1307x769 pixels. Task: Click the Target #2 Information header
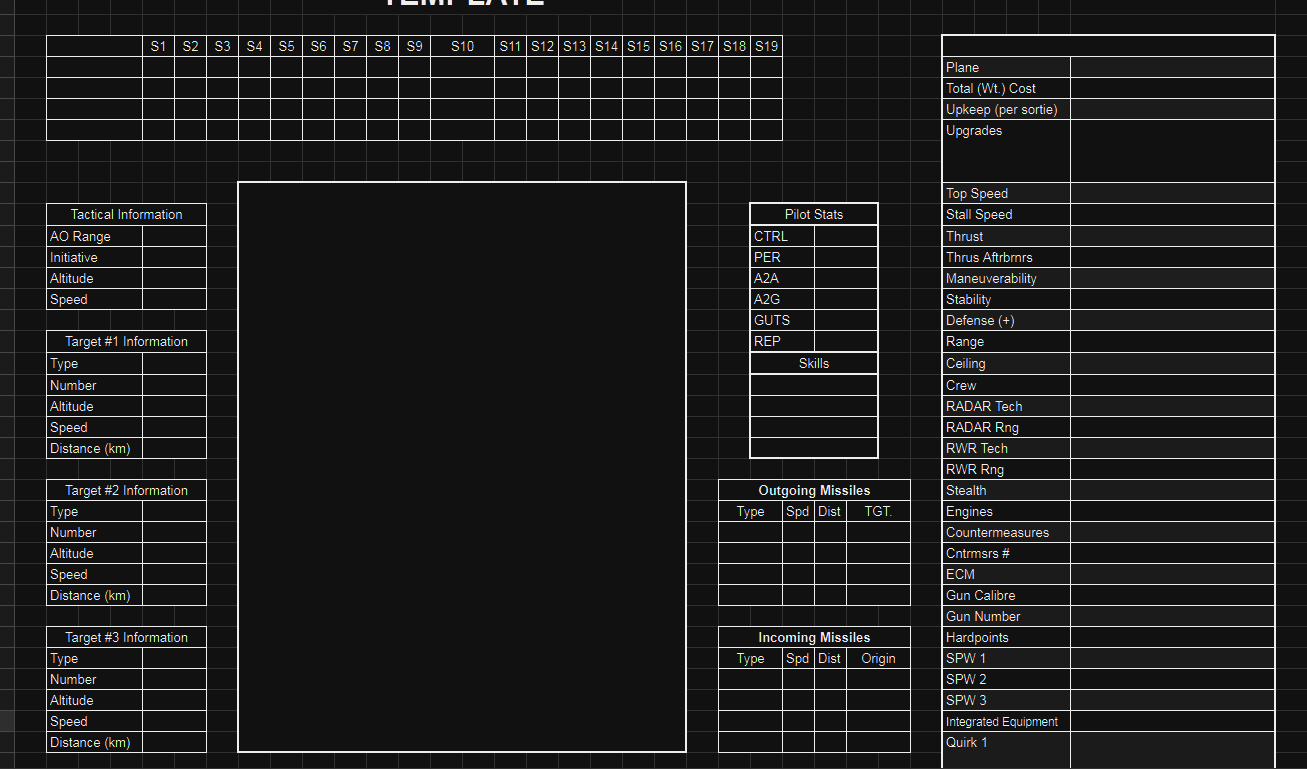tap(126, 490)
